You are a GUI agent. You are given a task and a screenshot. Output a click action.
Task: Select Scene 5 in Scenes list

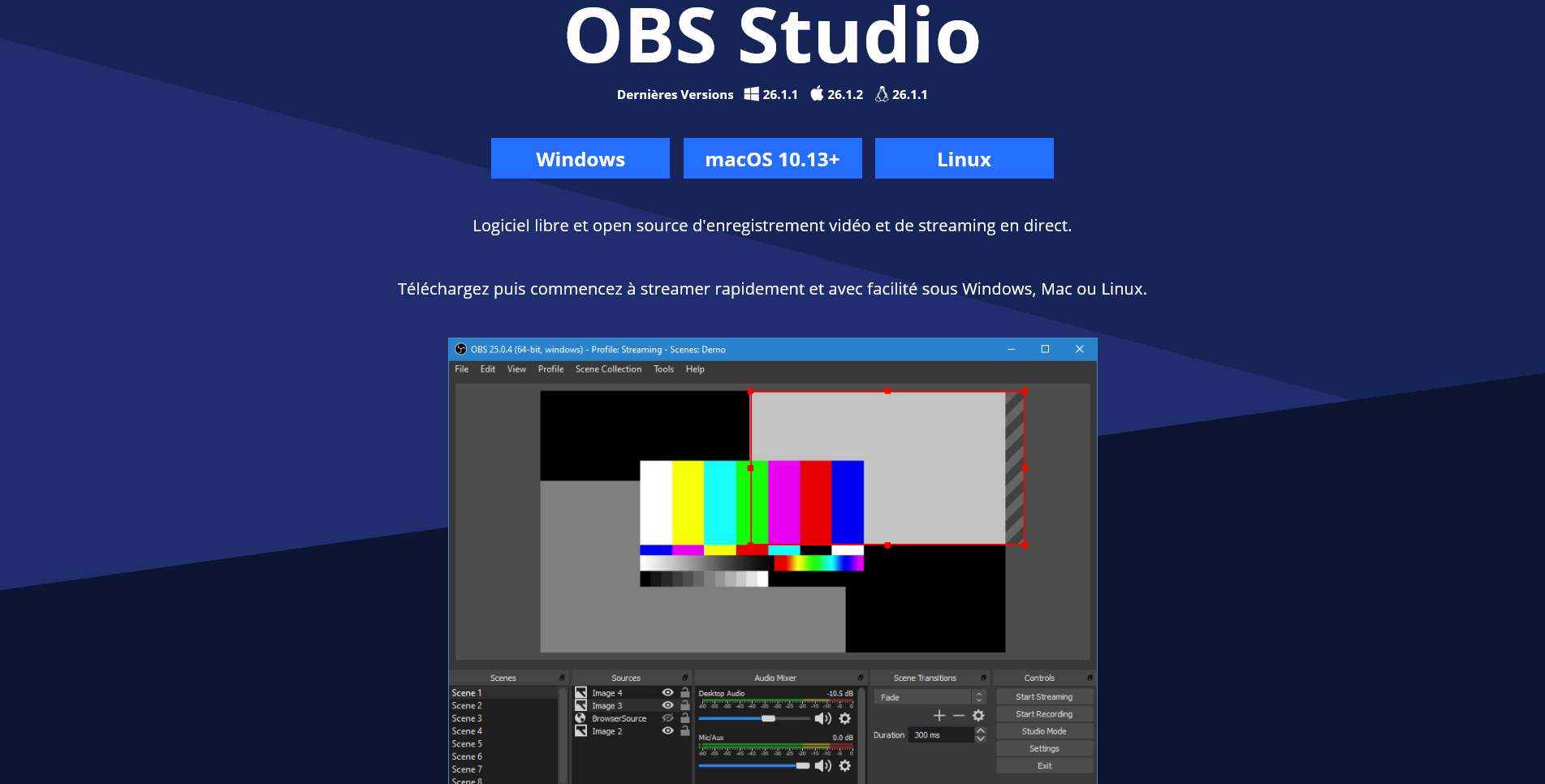point(503,743)
